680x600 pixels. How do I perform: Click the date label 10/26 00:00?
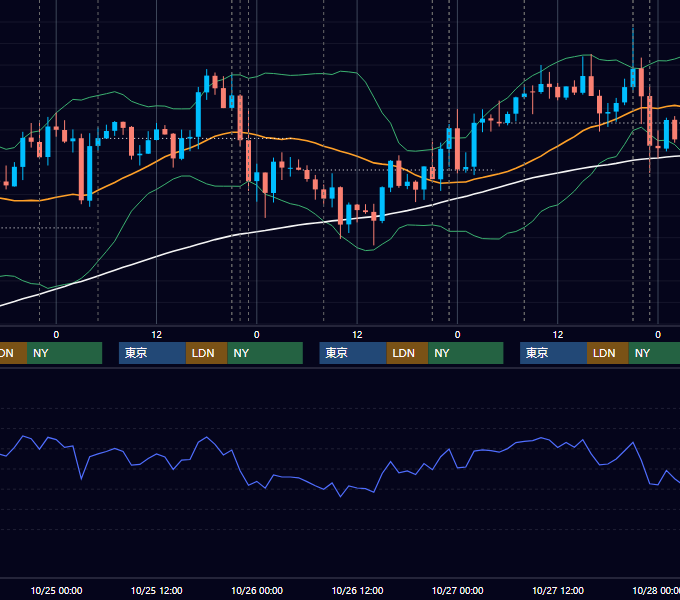coord(257,590)
